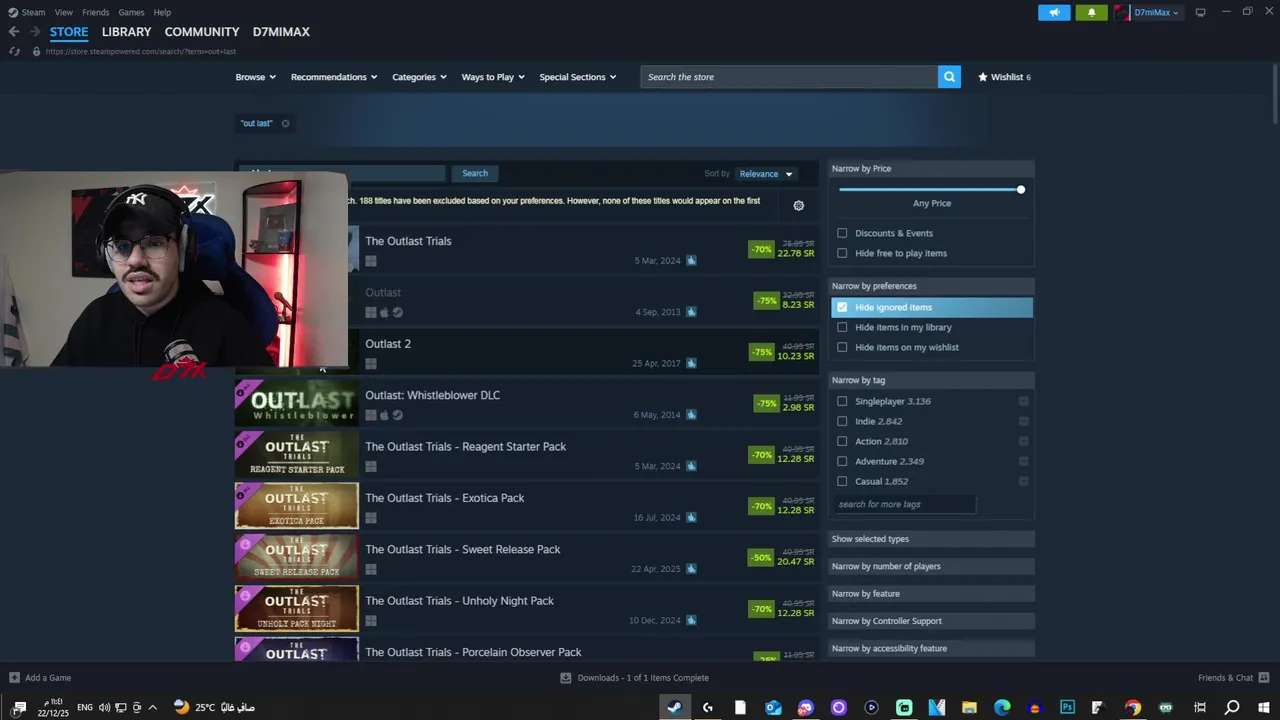The image size is (1280, 720).
Task: Open the Special Sections dropdown
Action: pyautogui.click(x=577, y=77)
